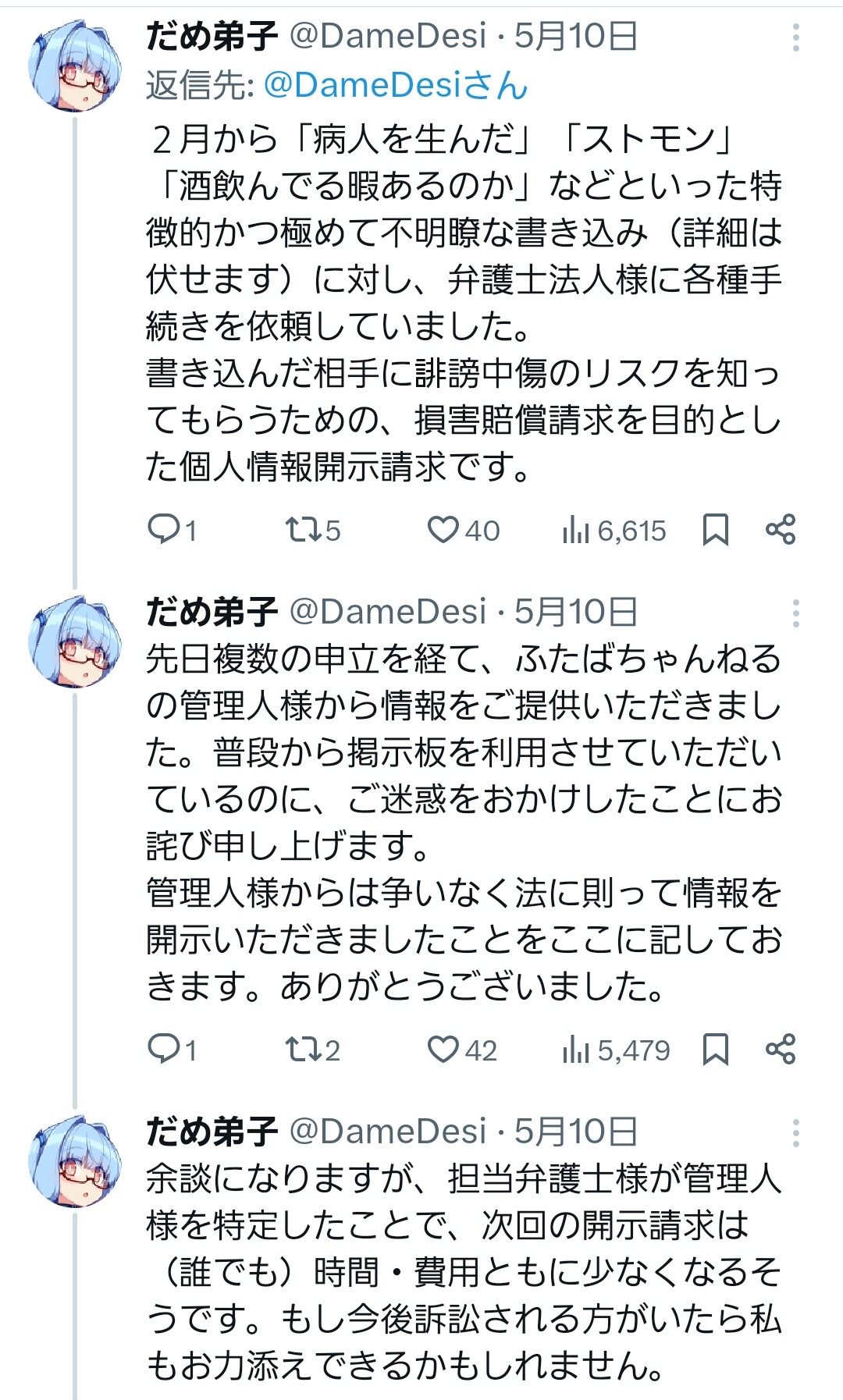Share the second tweet
The image size is (843, 1400).
[780, 1049]
